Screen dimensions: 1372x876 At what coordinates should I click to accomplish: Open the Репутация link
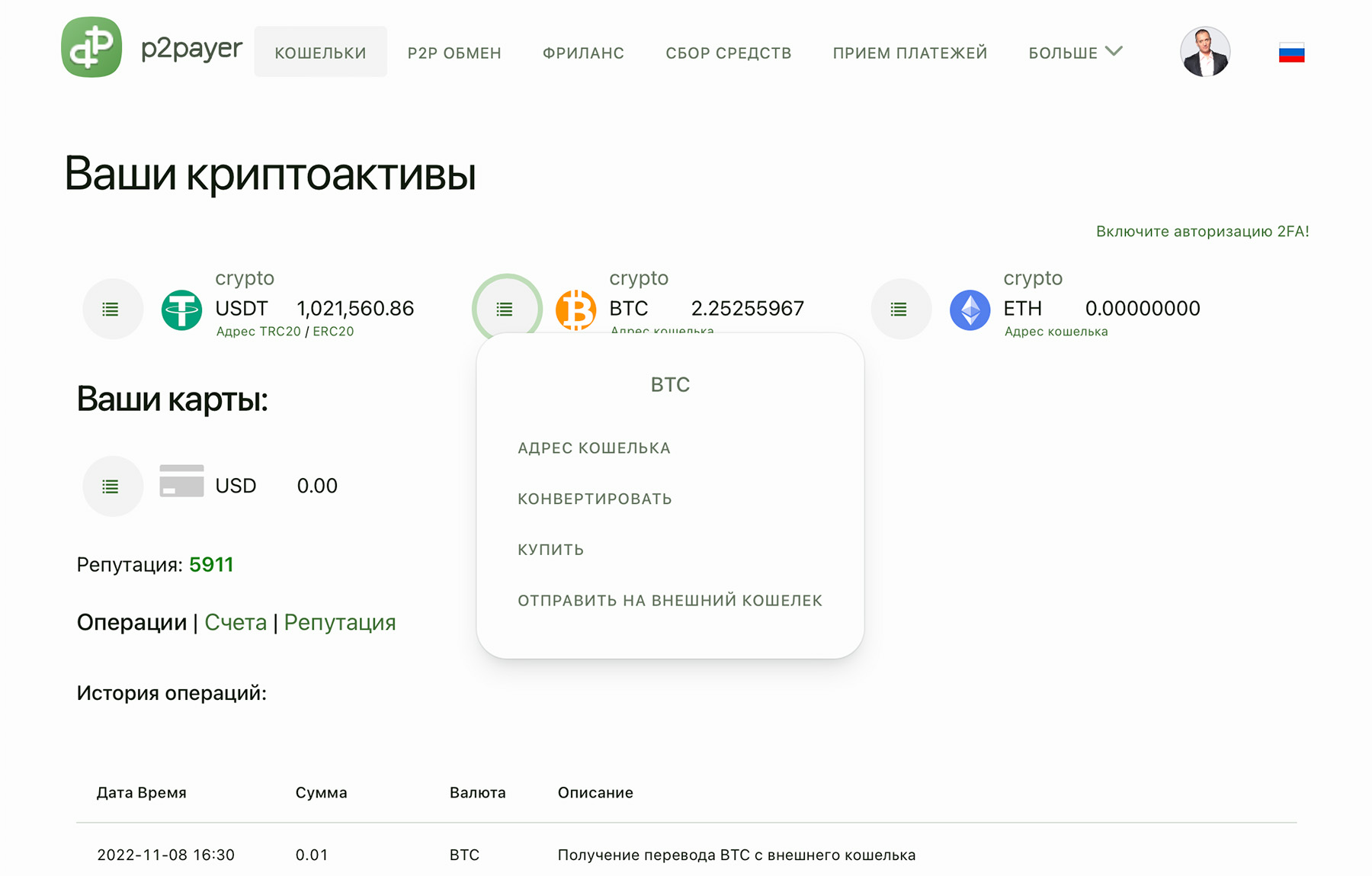click(339, 622)
